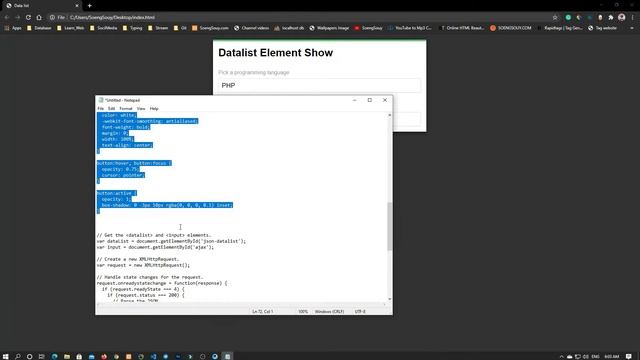Open the Rapidtags Tag Generator bookmark
This screenshot has height=360, width=640.
coord(560,28)
